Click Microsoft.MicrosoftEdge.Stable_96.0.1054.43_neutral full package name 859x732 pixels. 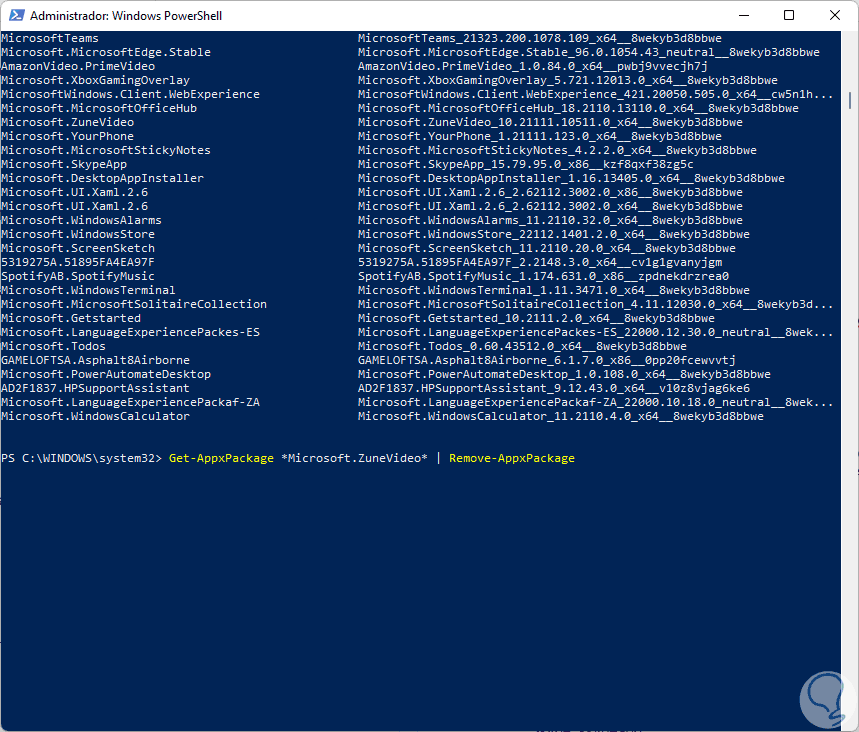589,53
